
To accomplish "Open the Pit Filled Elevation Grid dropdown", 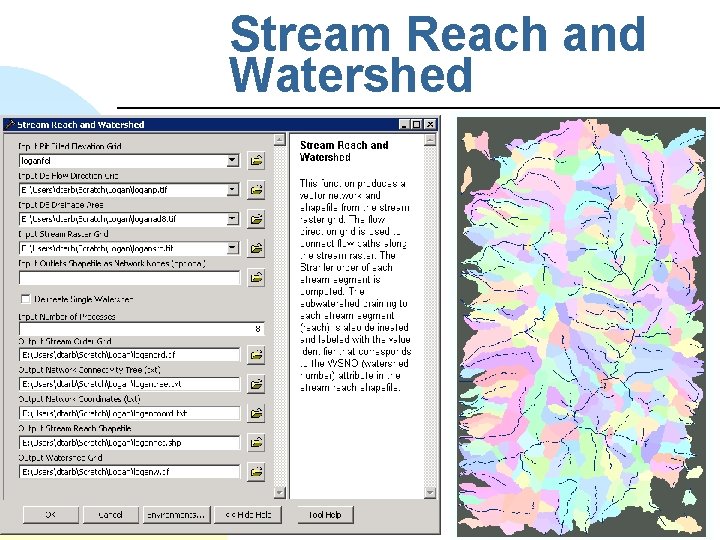I will [233, 161].
